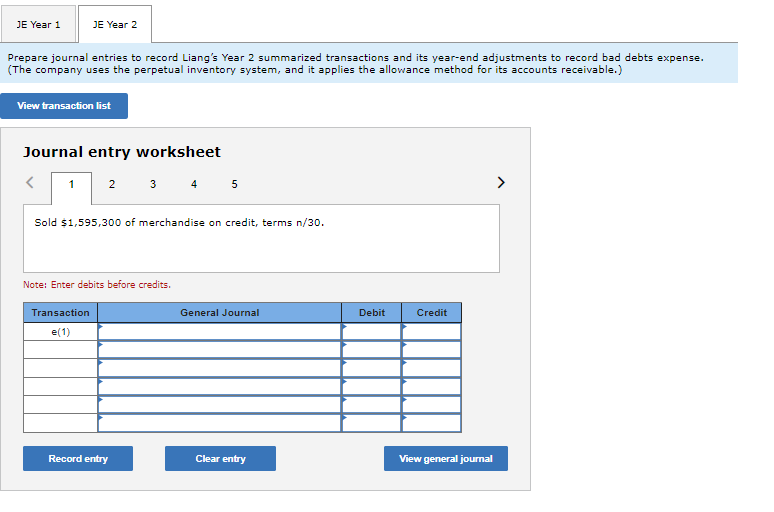This screenshot has height=512, width=774.
Task: Open worksheet entry tab 3
Action: click(x=153, y=185)
